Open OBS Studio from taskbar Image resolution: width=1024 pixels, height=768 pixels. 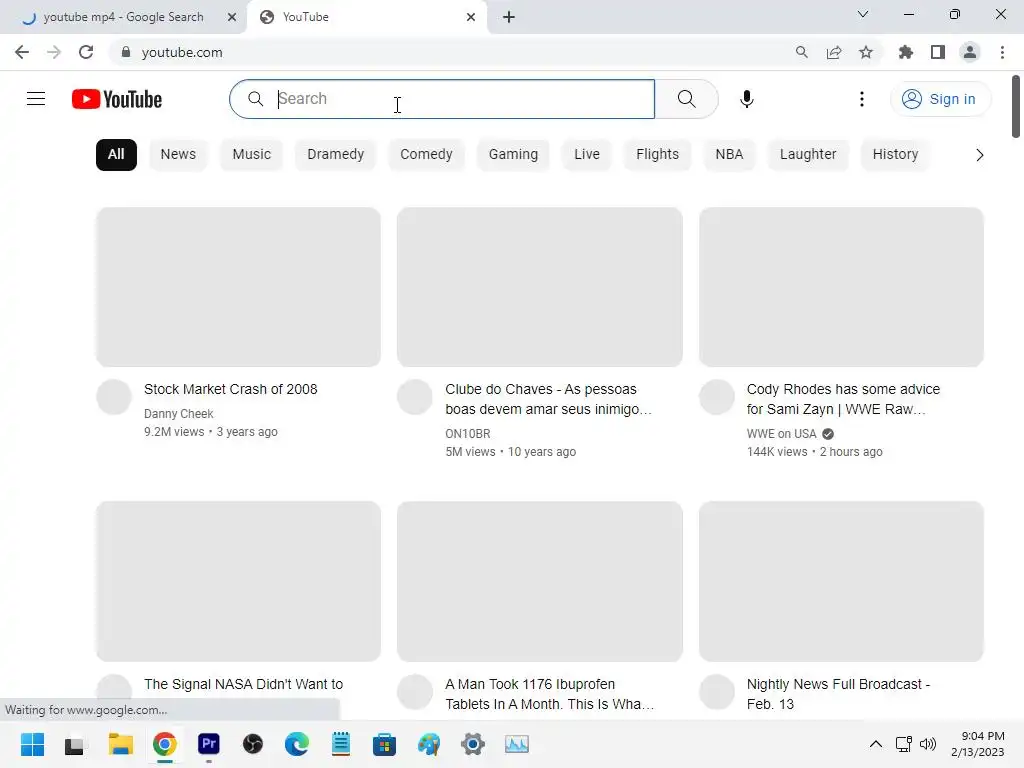pyautogui.click(x=253, y=744)
